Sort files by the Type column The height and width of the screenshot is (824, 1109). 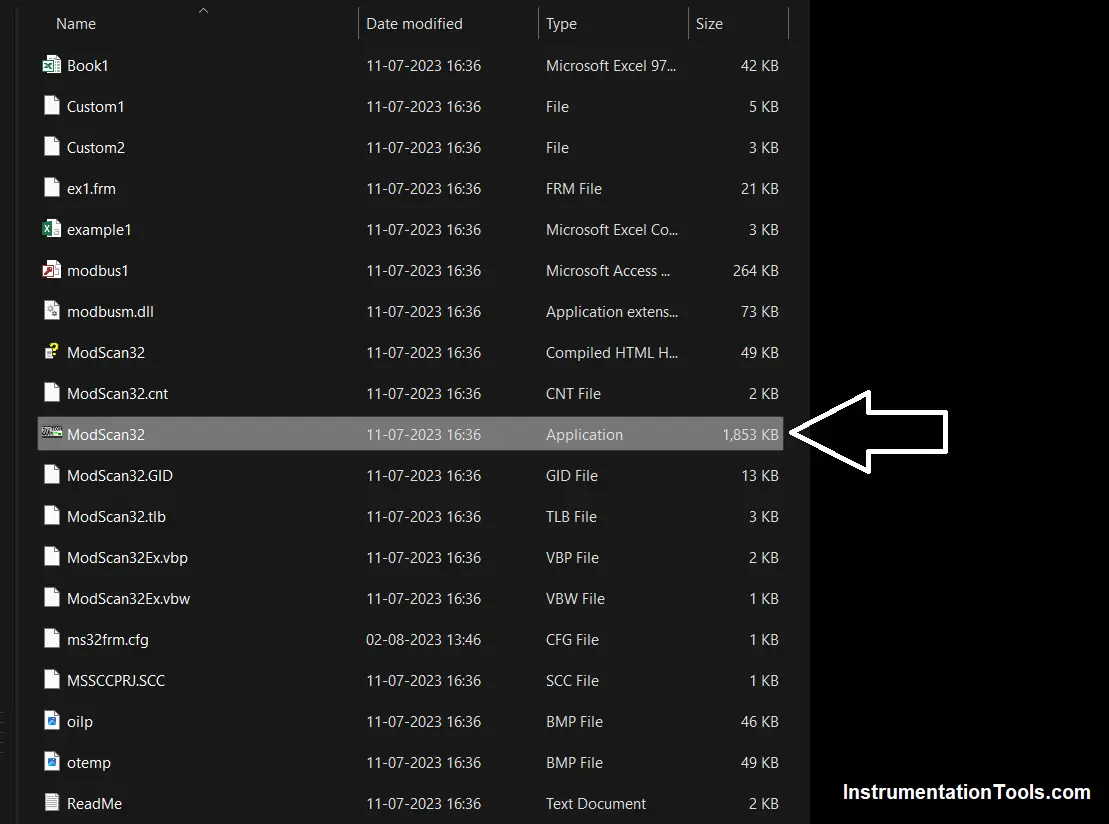(x=561, y=24)
